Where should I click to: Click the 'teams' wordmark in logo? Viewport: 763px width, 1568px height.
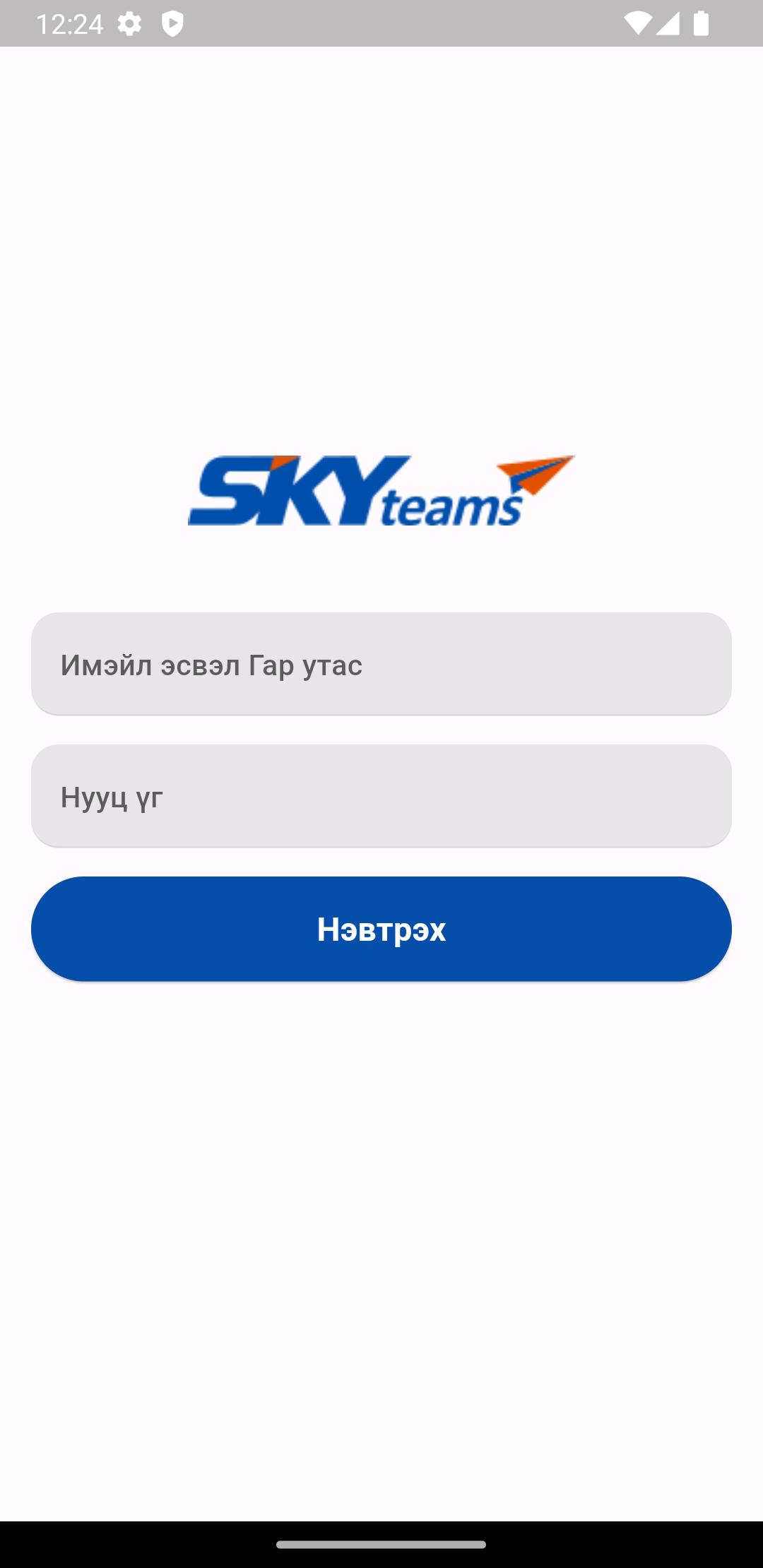452,509
